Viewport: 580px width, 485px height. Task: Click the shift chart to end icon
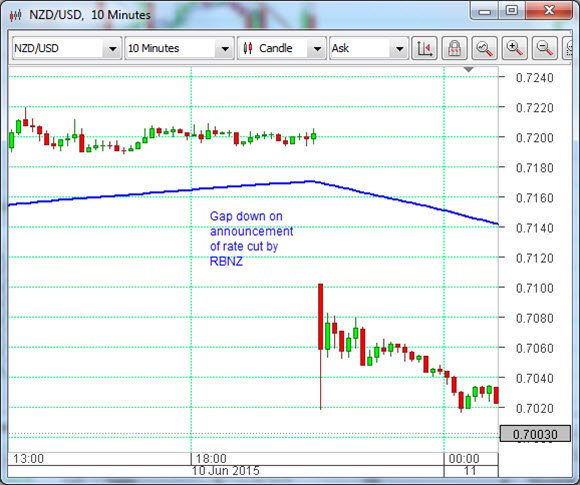(424, 48)
